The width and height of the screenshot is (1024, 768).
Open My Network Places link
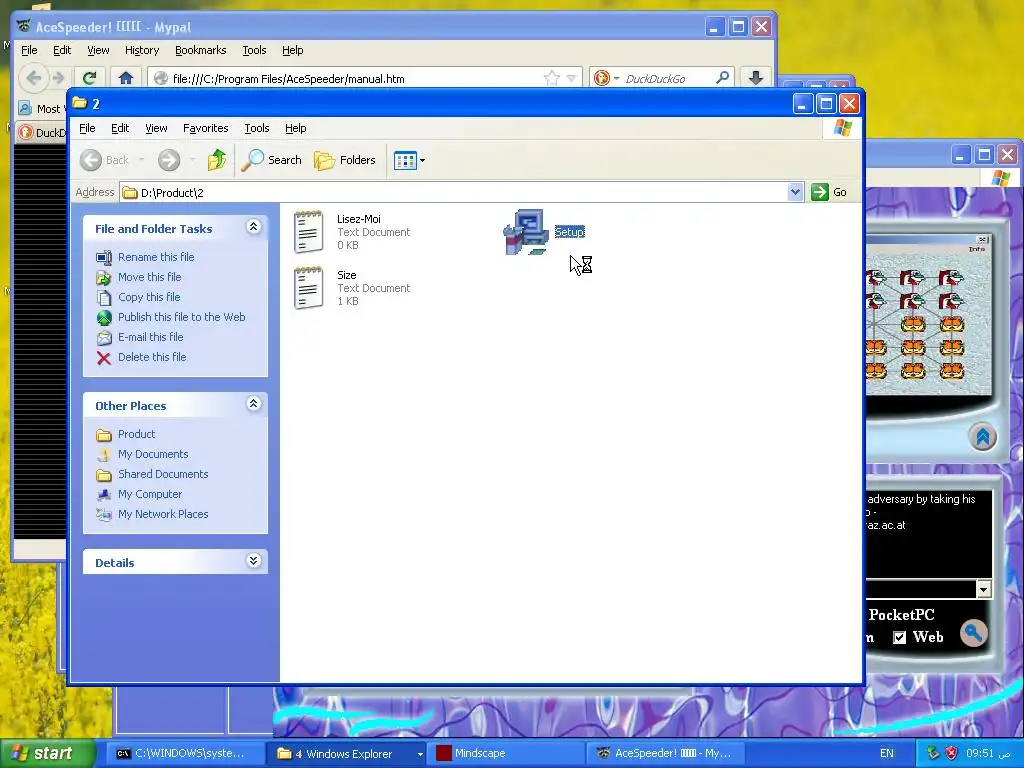[x=163, y=514]
